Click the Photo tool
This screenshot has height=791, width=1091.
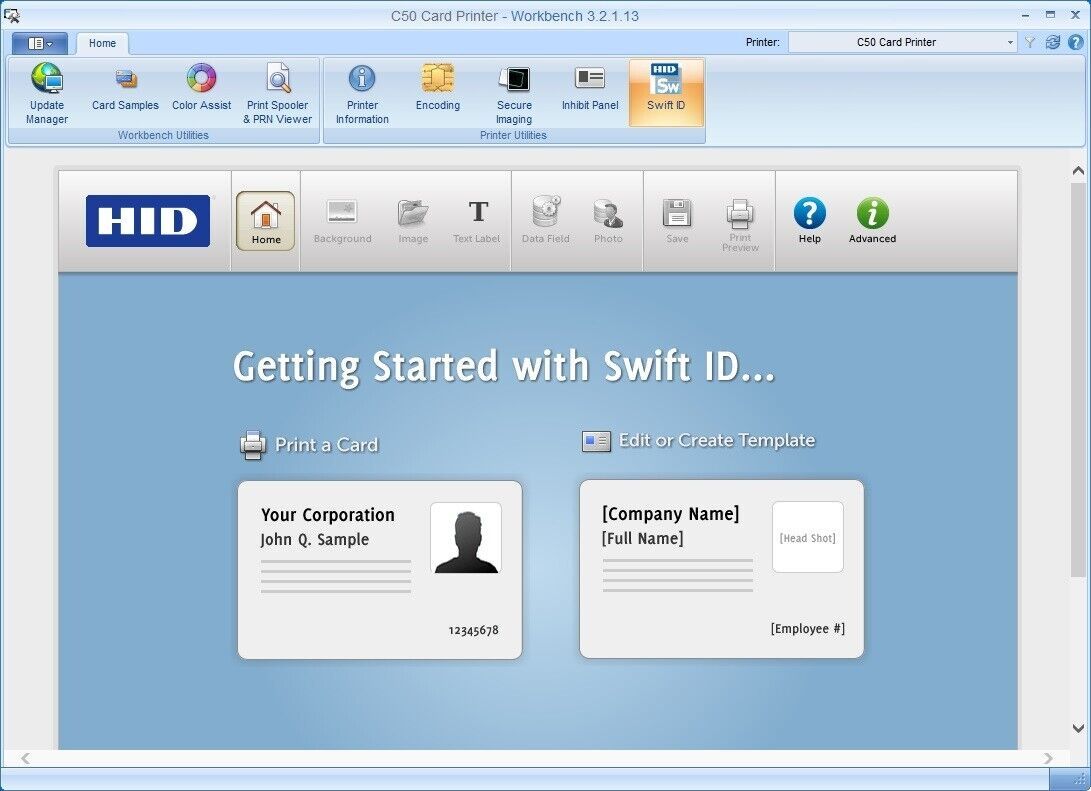608,221
